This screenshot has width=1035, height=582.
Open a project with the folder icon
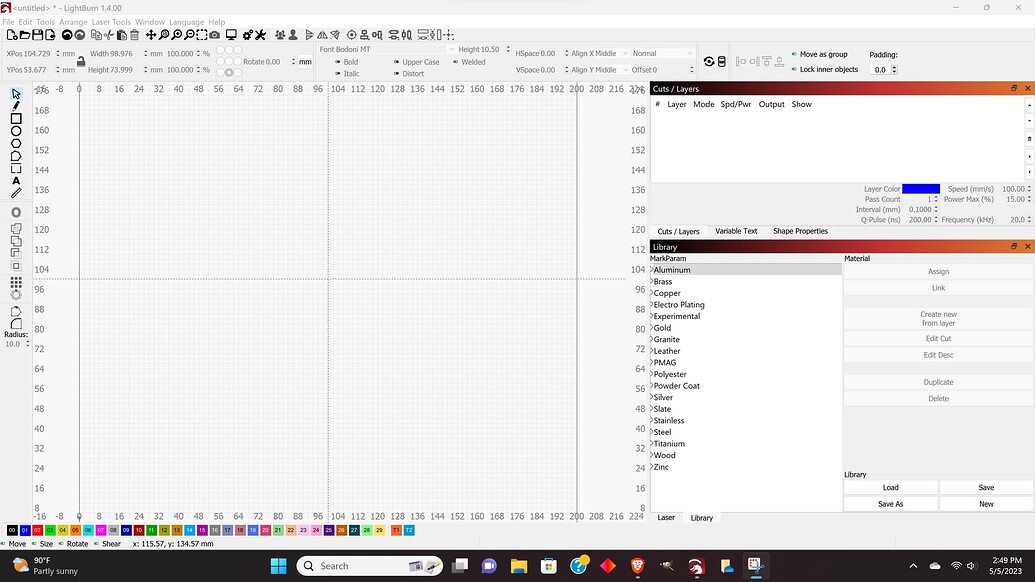click(24, 35)
